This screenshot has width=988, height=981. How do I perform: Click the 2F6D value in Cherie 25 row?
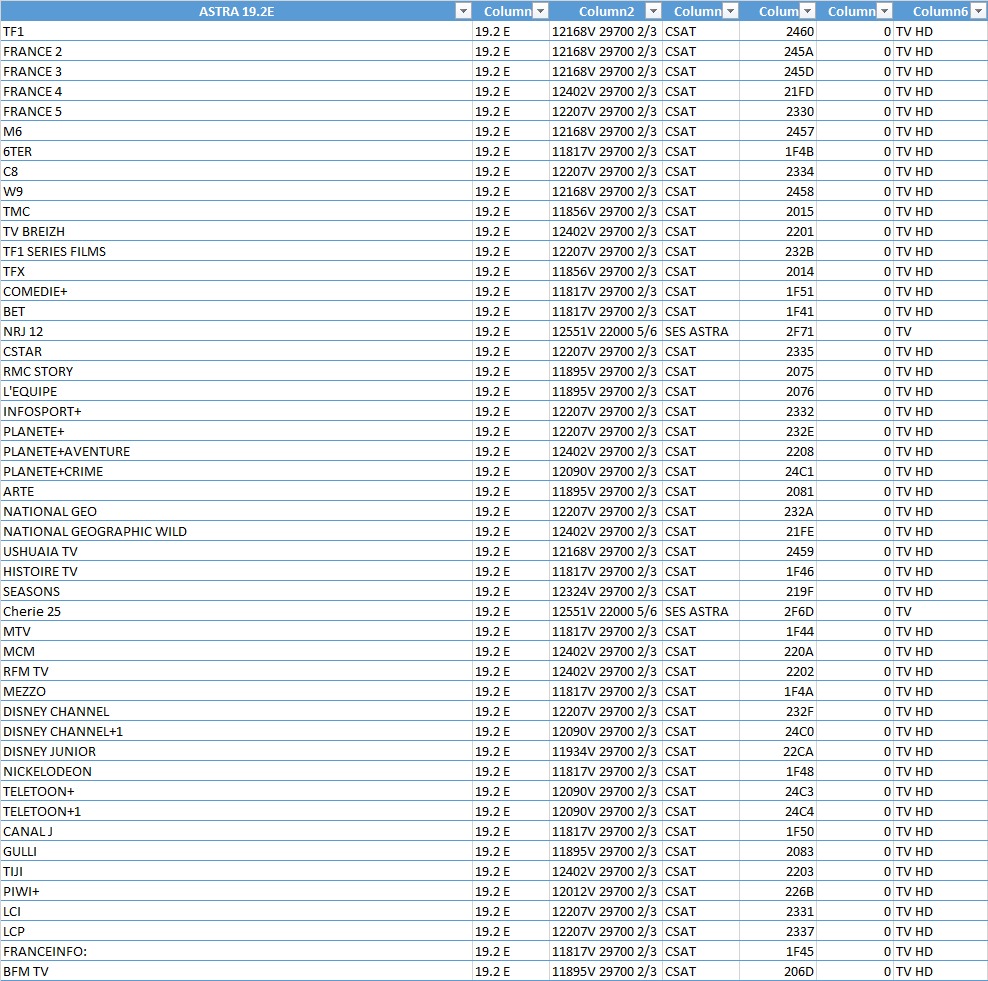778,611
